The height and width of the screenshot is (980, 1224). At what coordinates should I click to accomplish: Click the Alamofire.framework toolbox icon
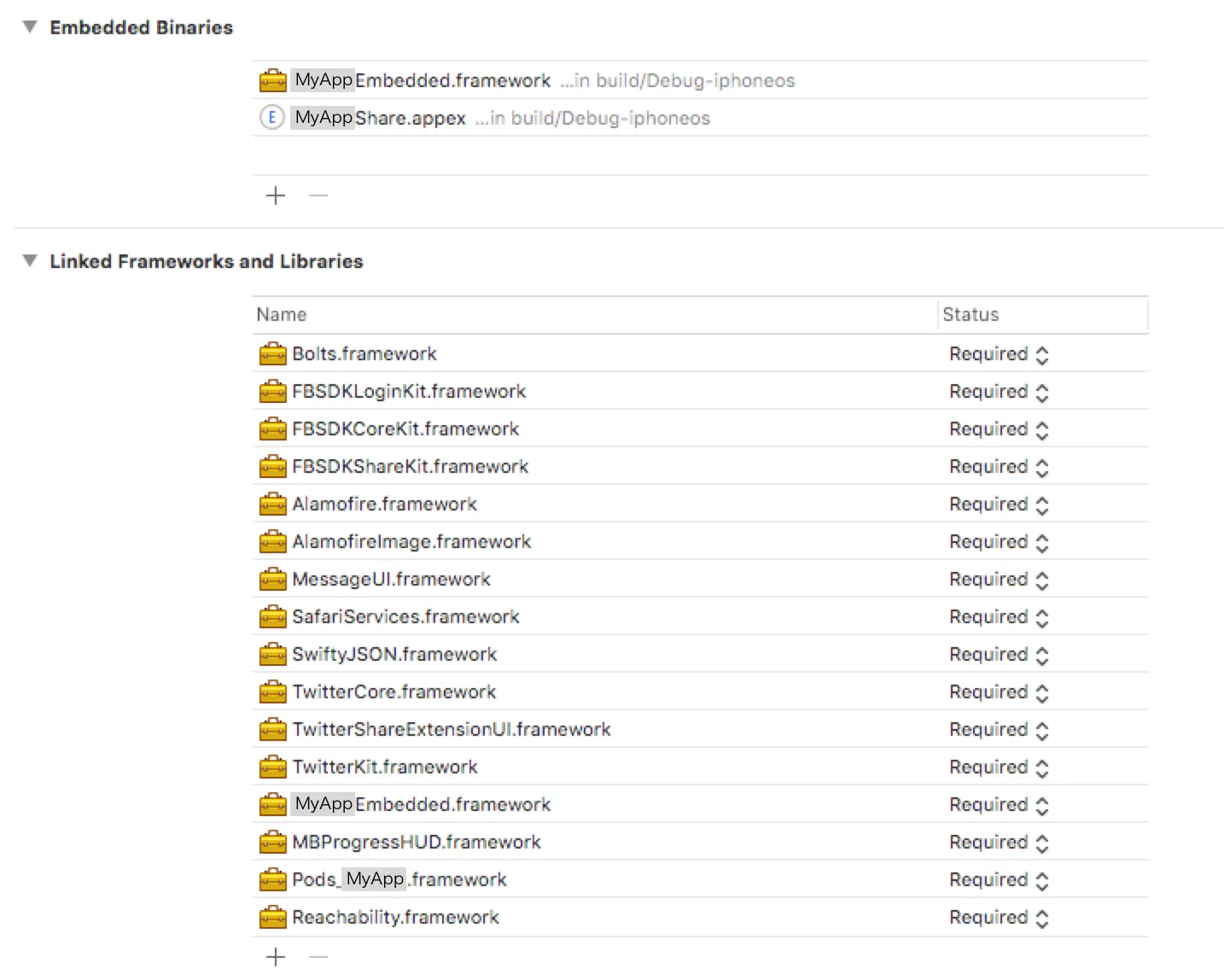pyautogui.click(x=272, y=505)
